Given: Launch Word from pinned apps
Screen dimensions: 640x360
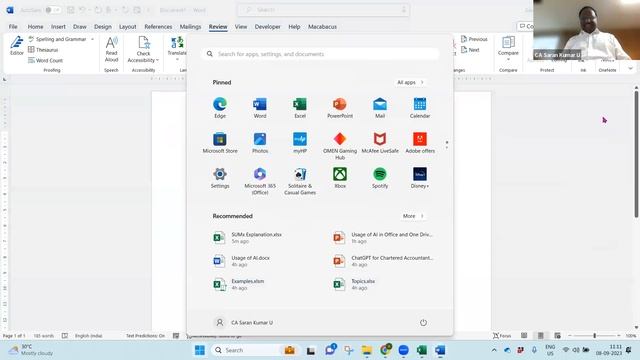Looking at the screenshot, I should (x=260, y=108).
